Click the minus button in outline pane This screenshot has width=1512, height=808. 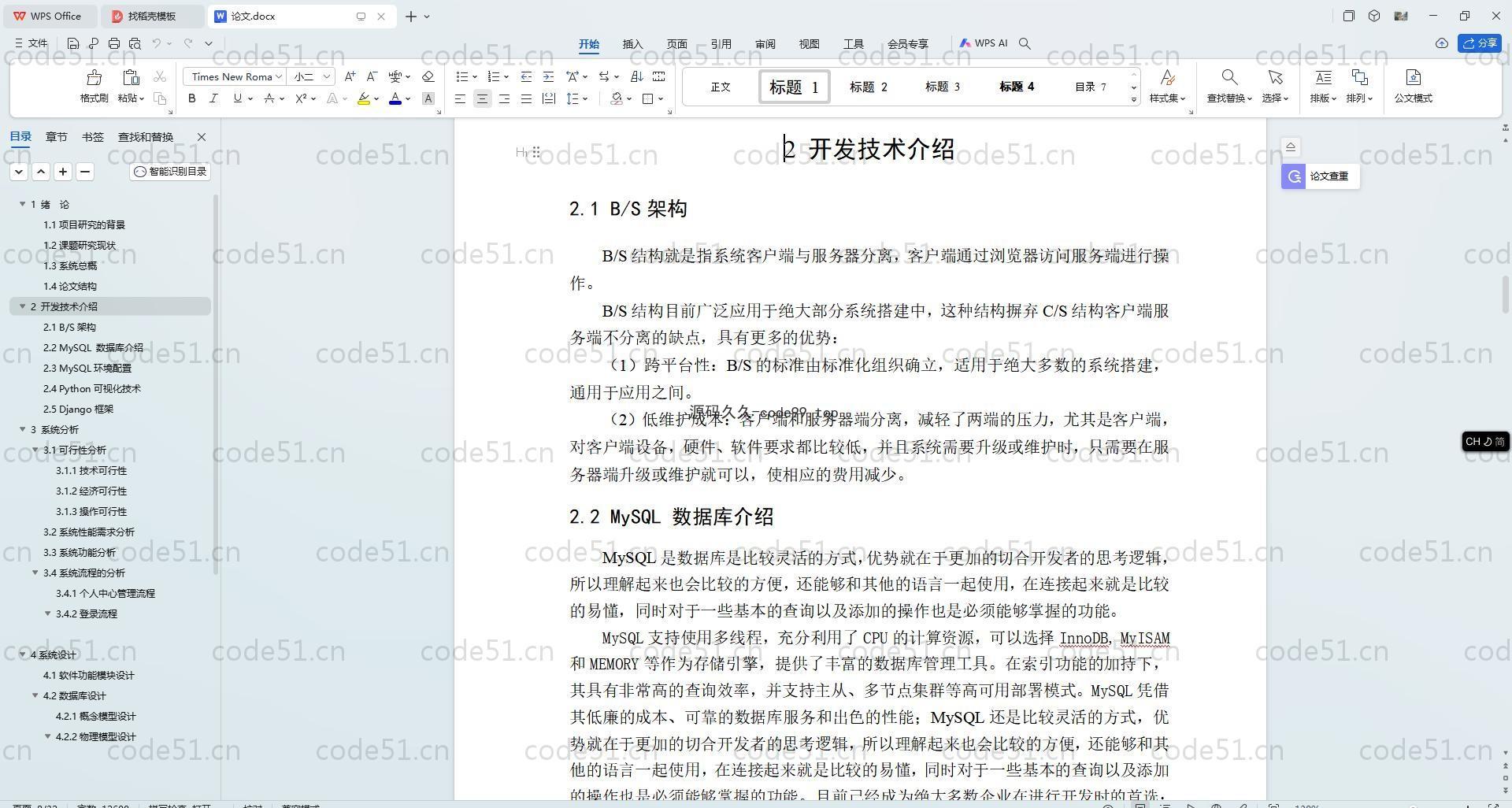(85, 171)
